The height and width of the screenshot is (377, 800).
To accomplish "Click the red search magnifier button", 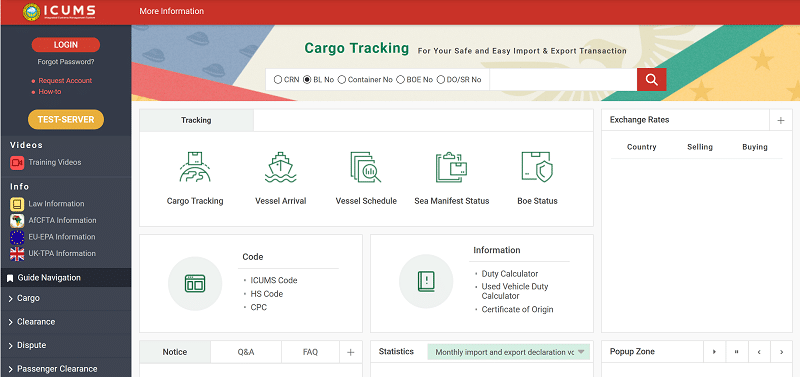I will click(652, 80).
